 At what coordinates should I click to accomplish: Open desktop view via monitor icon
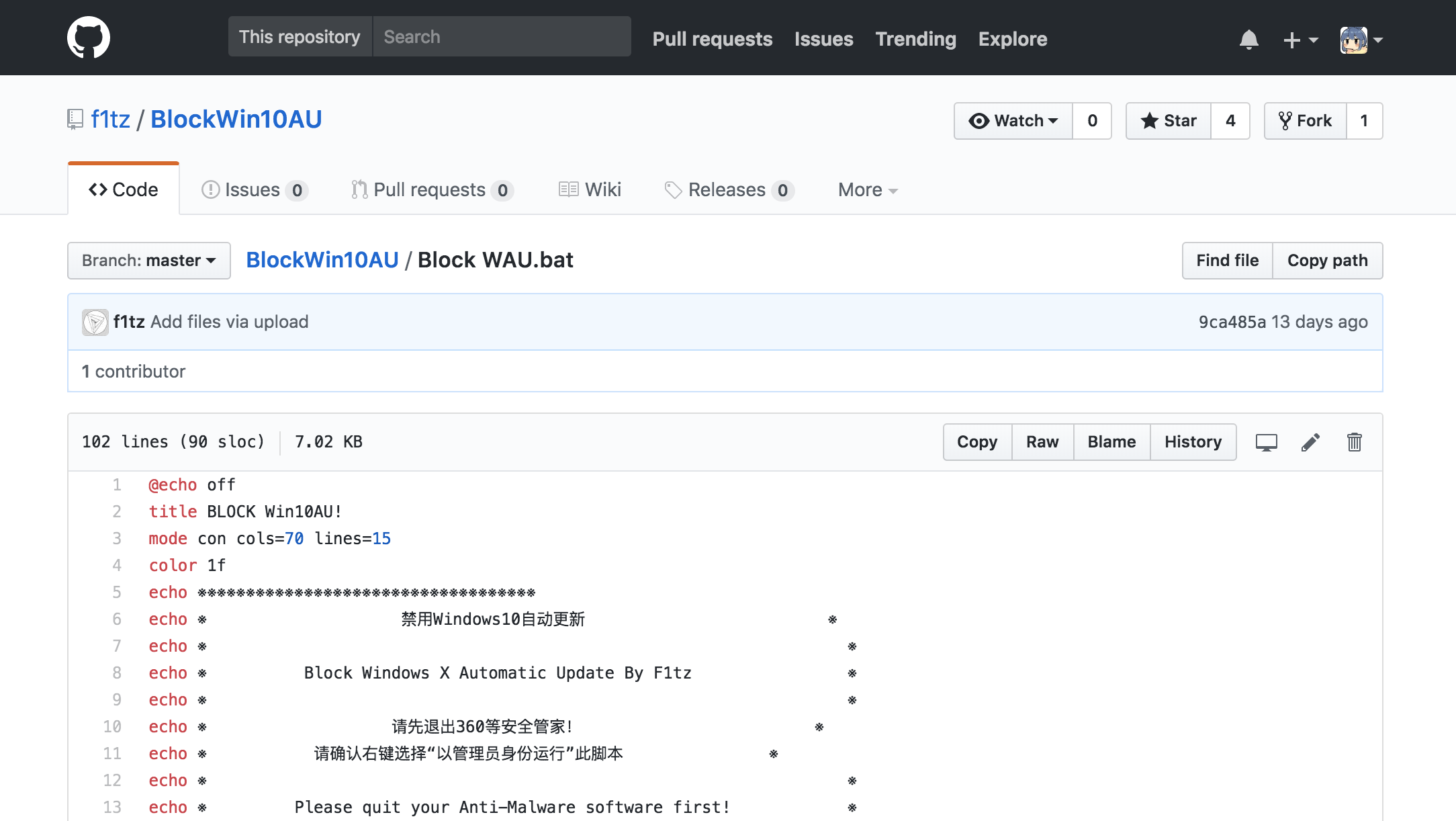[x=1267, y=442]
